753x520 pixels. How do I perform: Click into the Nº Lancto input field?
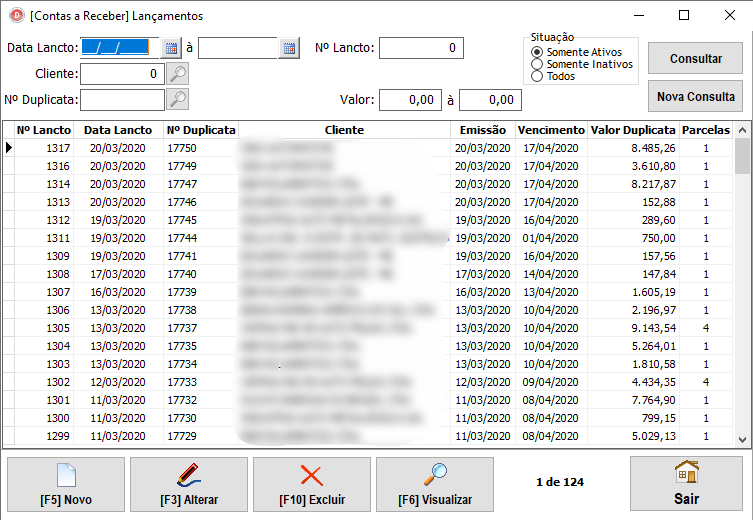coord(420,48)
